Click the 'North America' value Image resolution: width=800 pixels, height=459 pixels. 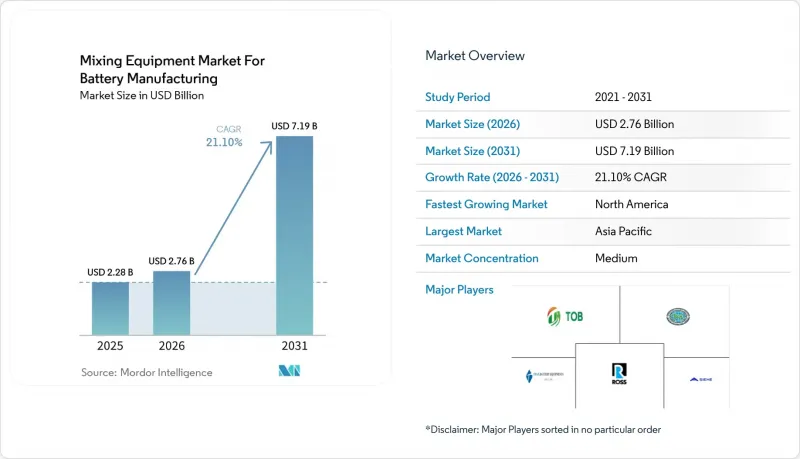coord(632,204)
